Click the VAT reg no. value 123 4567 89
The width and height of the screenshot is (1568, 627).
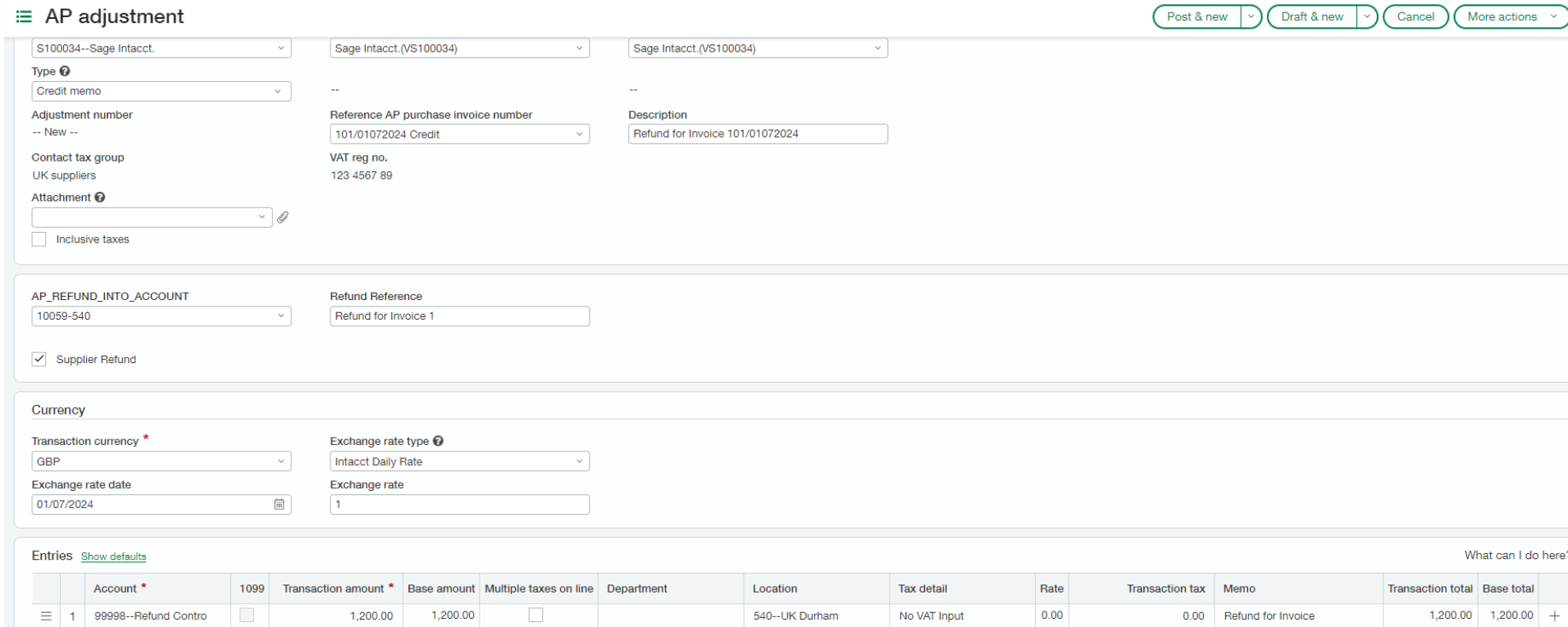(362, 175)
